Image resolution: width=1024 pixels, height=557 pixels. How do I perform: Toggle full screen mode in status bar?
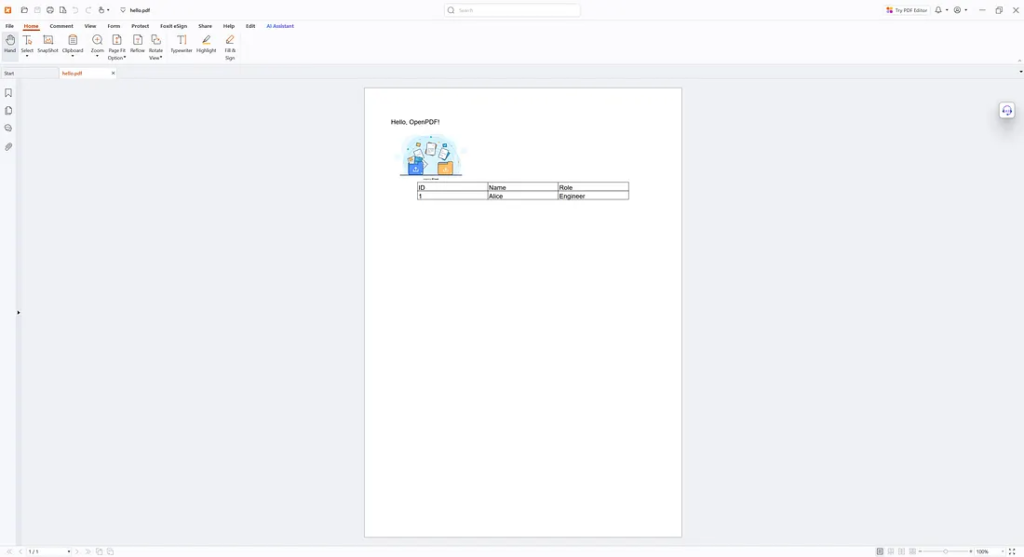[1012, 551]
